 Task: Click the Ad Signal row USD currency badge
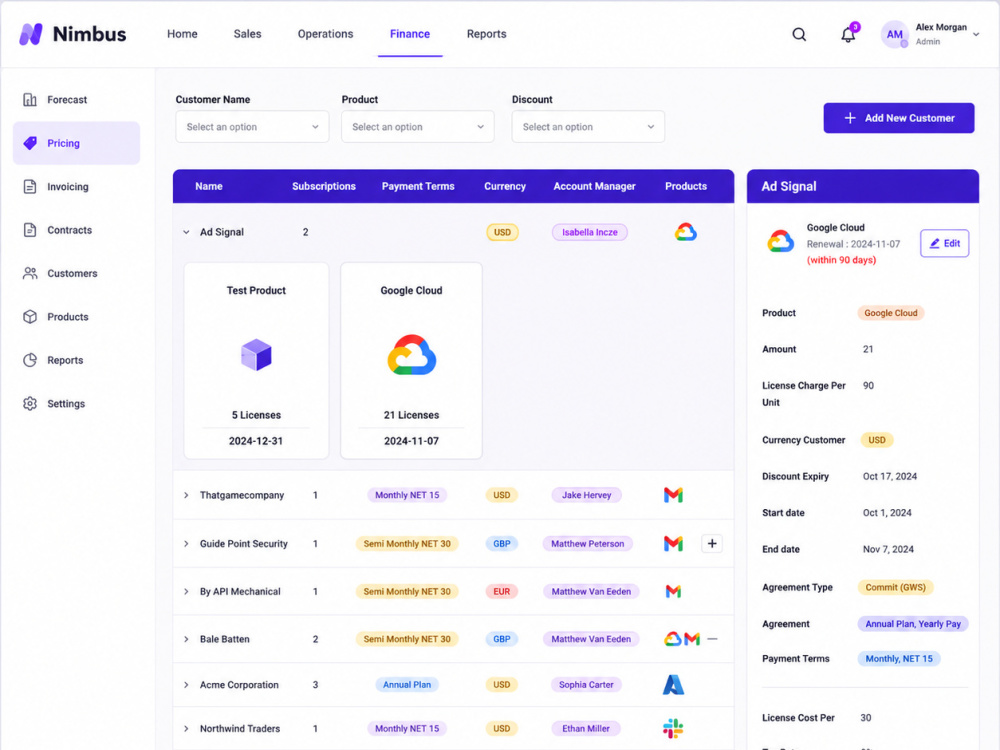(503, 232)
